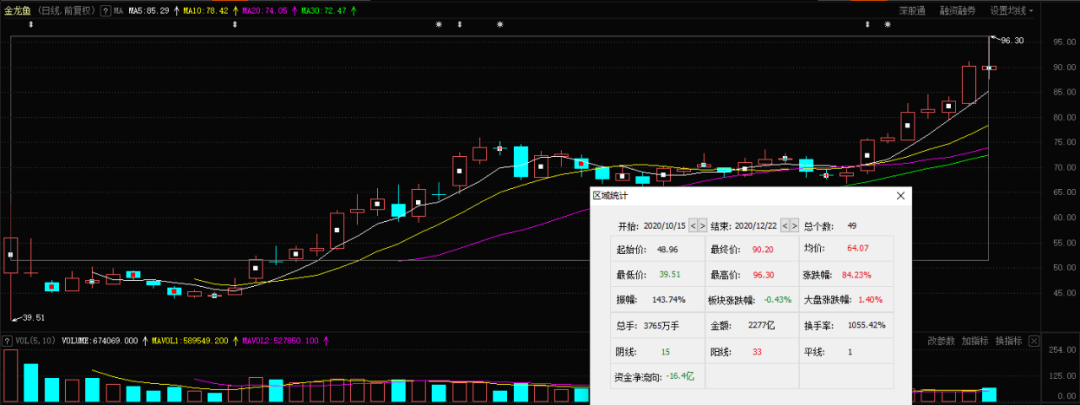Click the 起始价 value 48.96
Image resolution: width=1080 pixels, height=405 pixels.
point(667,249)
